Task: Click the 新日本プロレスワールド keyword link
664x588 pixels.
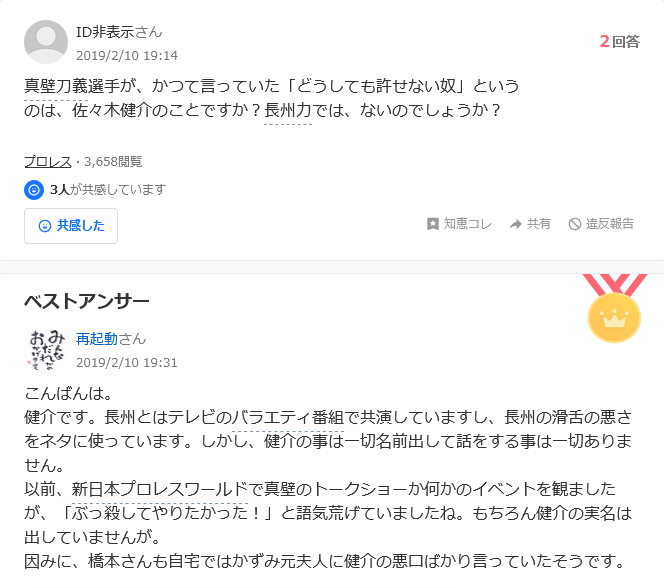Action: [160, 489]
